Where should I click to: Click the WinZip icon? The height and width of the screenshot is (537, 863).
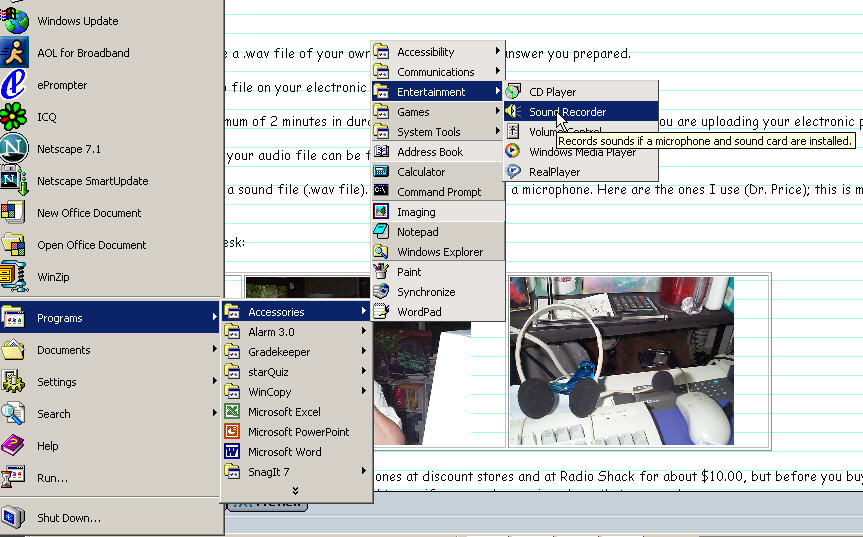13,276
